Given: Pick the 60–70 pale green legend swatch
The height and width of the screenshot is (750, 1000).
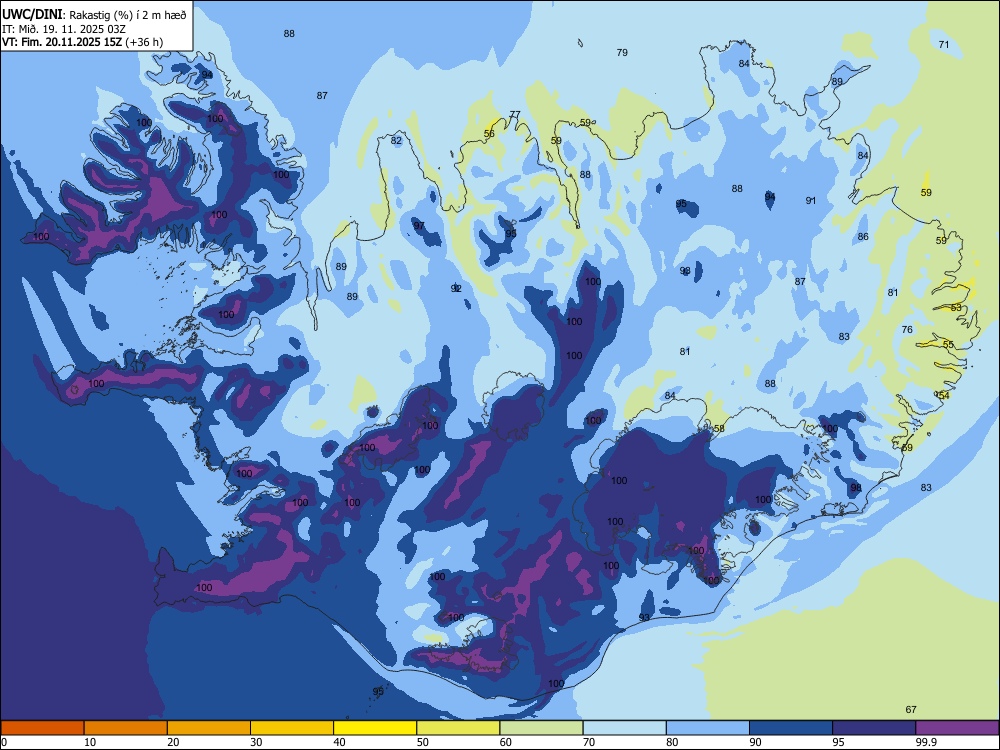Looking at the screenshot, I should coord(541,728).
